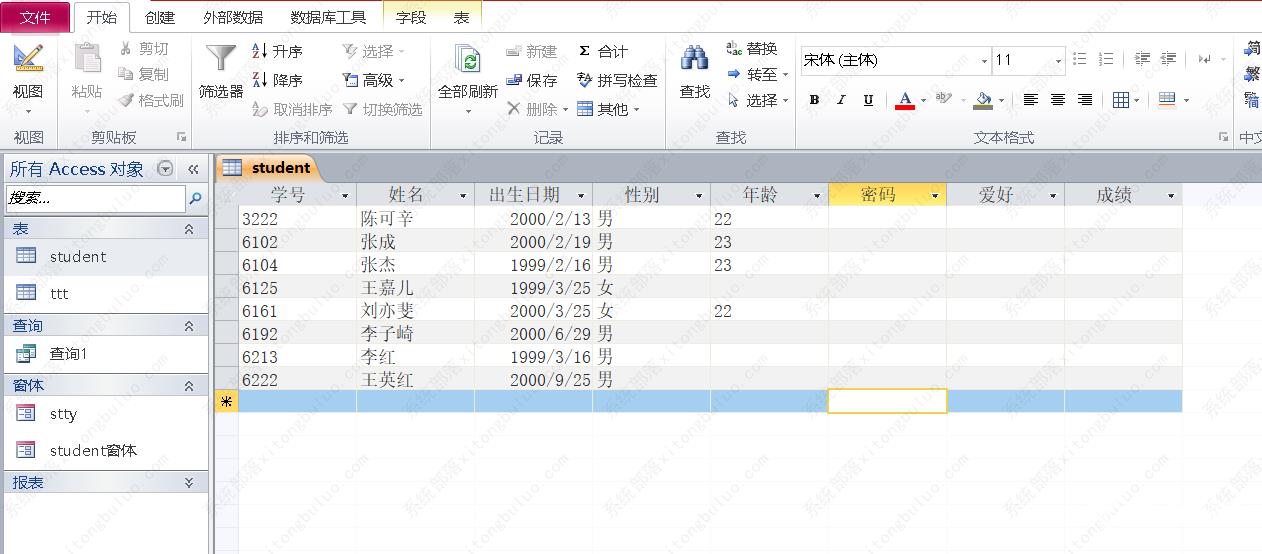Click the navigation pane 搜索 search box
The height and width of the screenshot is (554, 1262).
[x=96, y=198]
